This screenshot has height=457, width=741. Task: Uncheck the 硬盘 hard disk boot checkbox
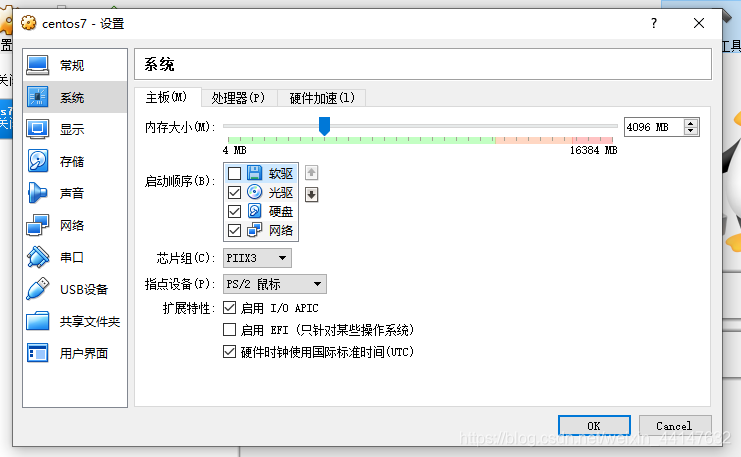pyautogui.click(x=234, y=211)
